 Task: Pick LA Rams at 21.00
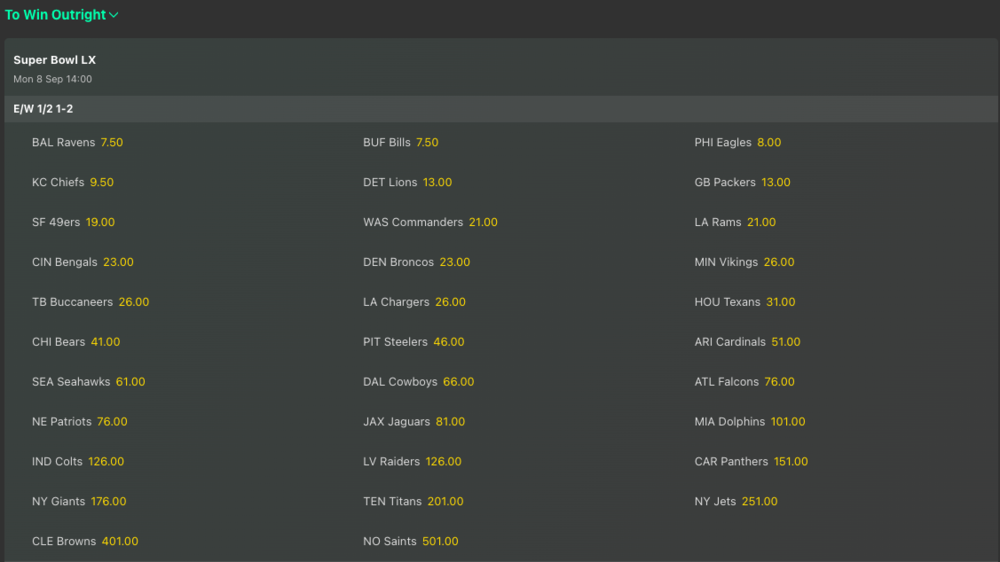pyautogui.click(x=735, y=222)
